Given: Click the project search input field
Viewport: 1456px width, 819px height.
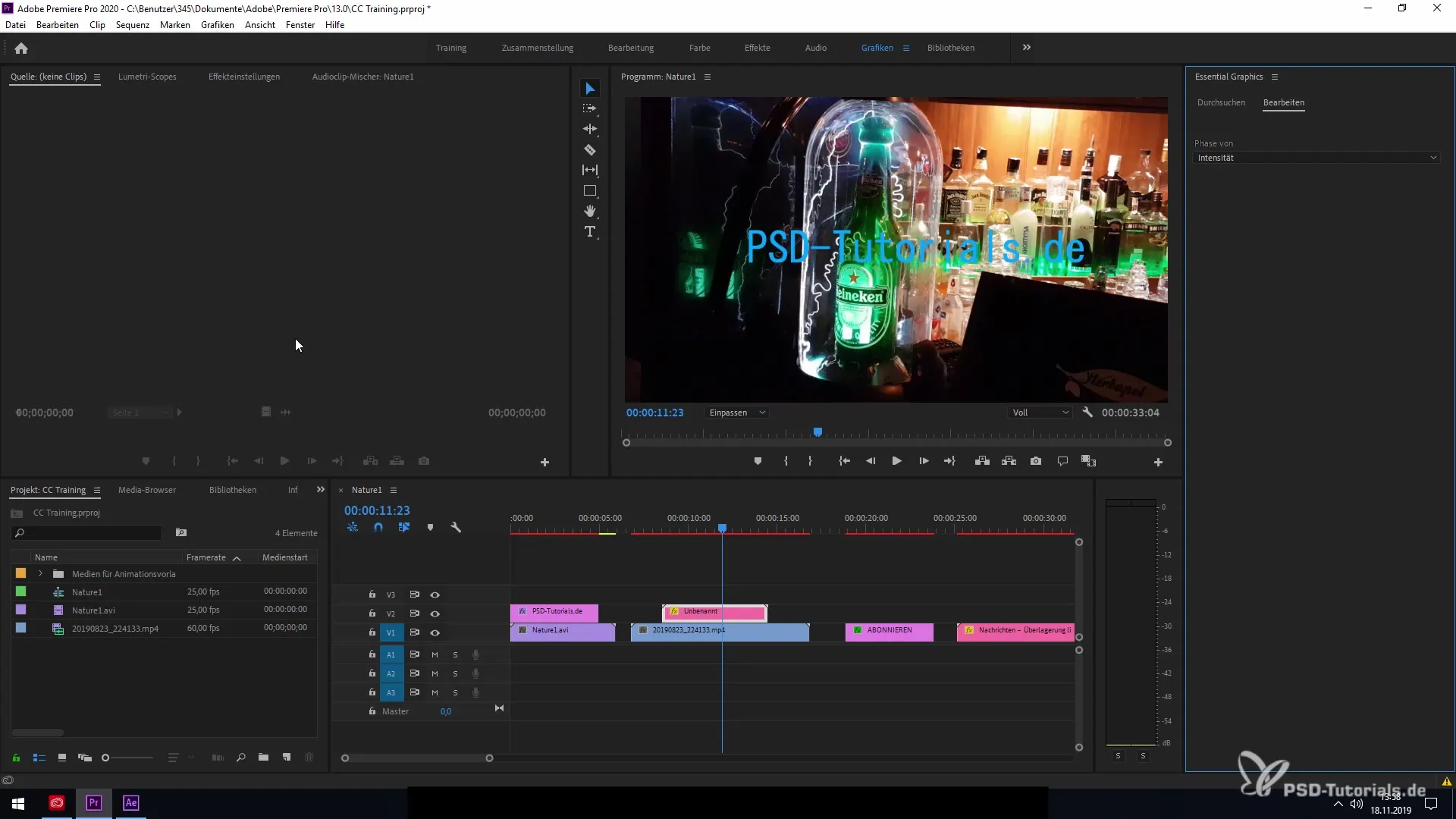Looking at the screenshot, I should (x=88, y=533).
